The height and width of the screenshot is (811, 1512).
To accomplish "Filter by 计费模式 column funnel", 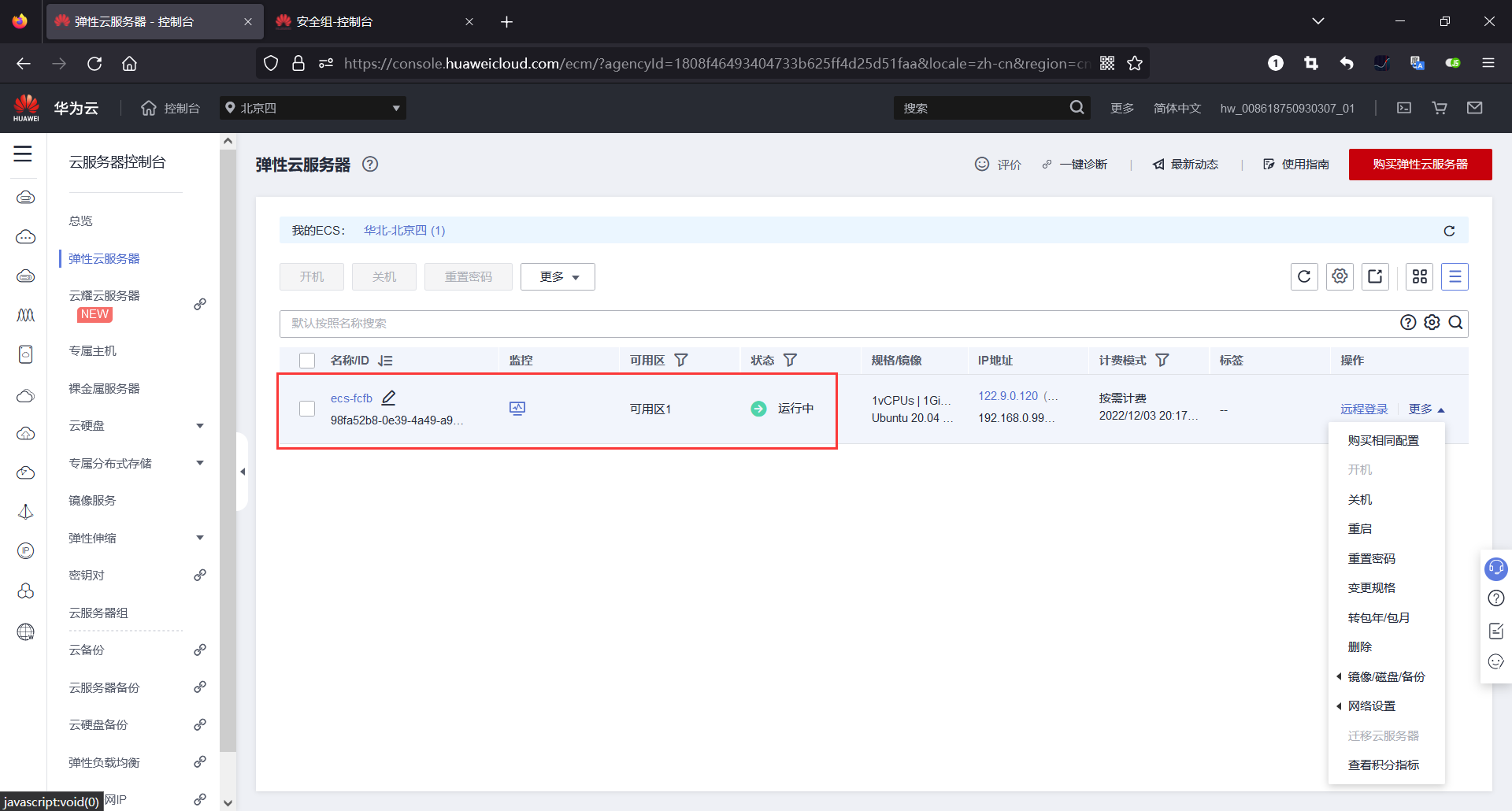I will coord(1162,361).
